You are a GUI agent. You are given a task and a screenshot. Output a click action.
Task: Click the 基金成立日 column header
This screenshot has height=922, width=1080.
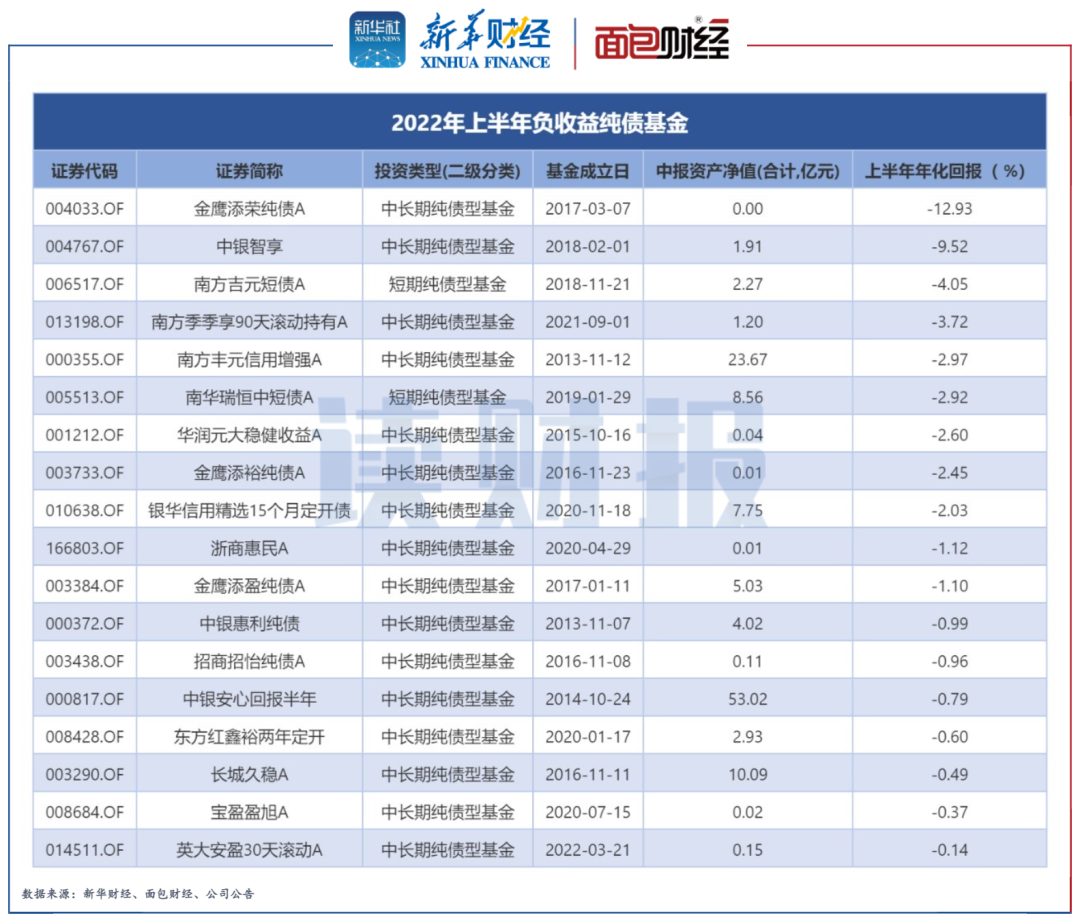588,171
